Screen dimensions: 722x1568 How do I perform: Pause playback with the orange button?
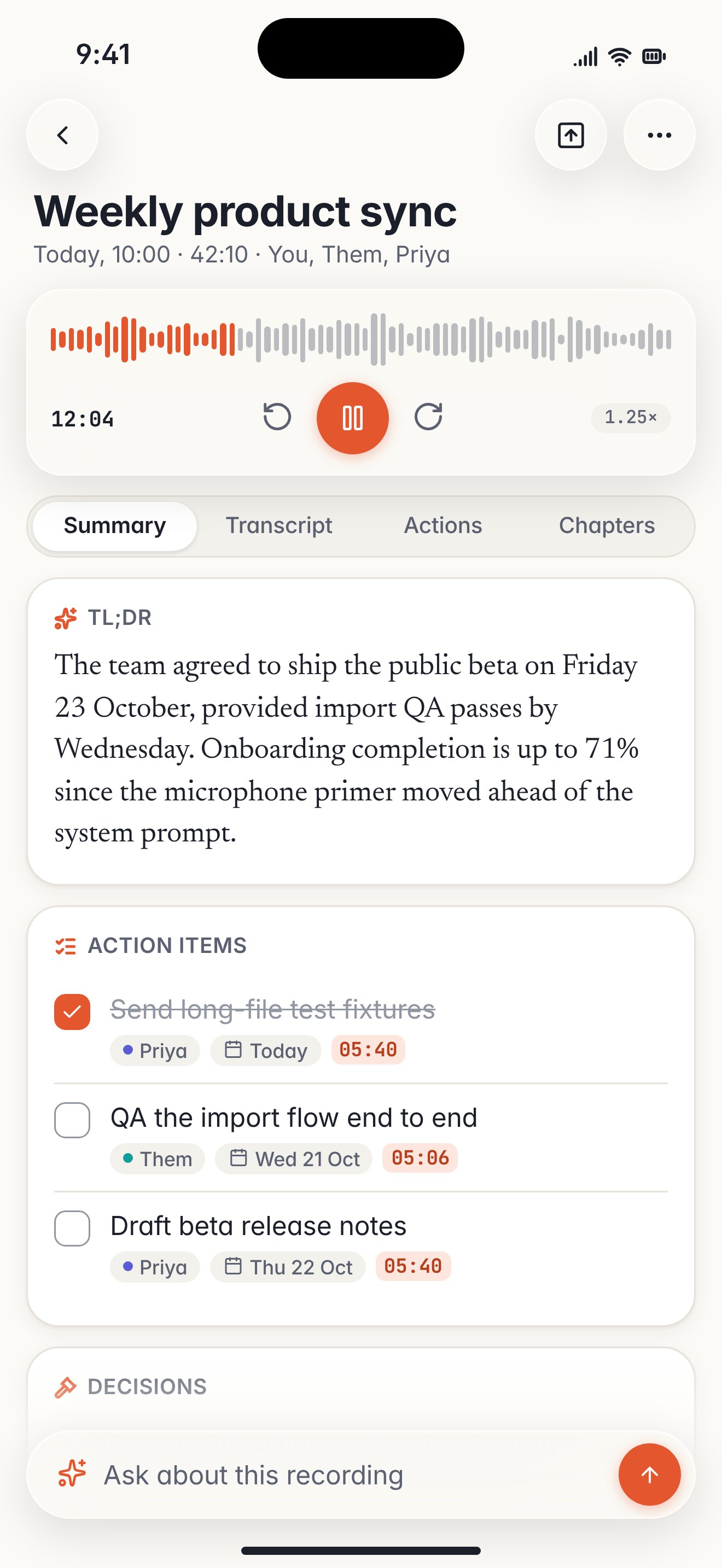pyautogui.click(x=352, y=418)
